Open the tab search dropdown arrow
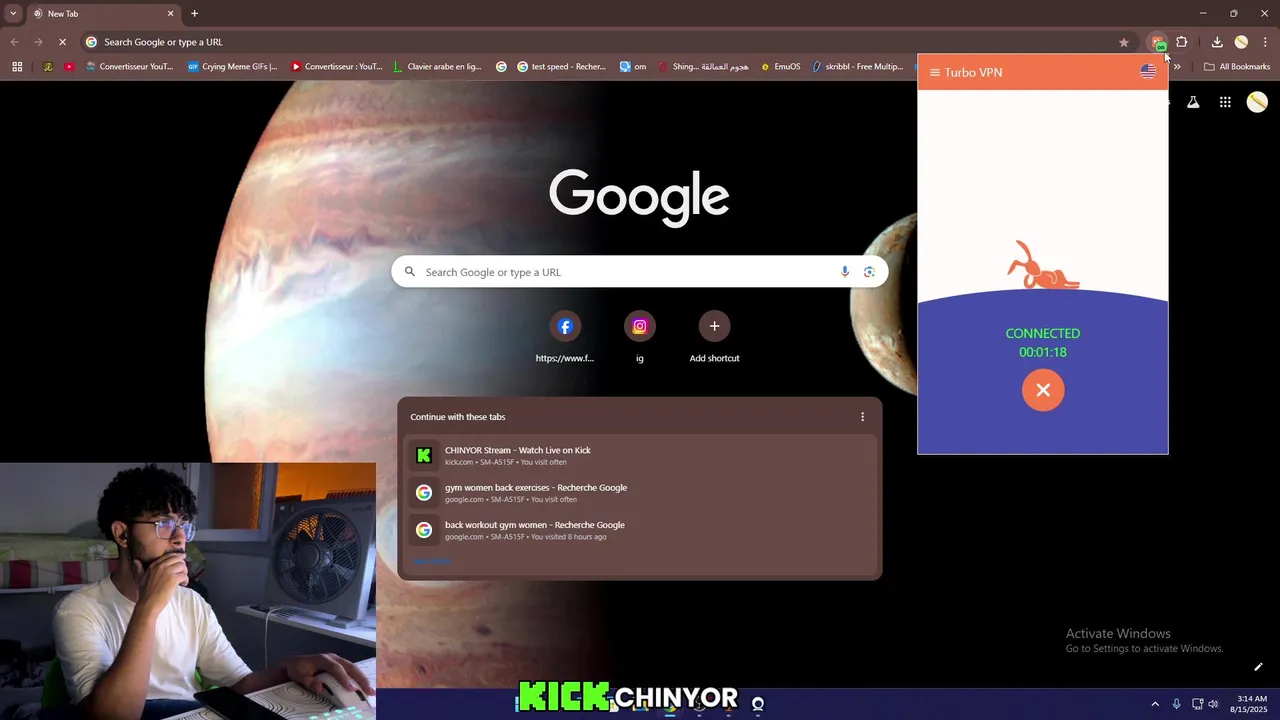 pyautogui.click(x=13, y=14)
